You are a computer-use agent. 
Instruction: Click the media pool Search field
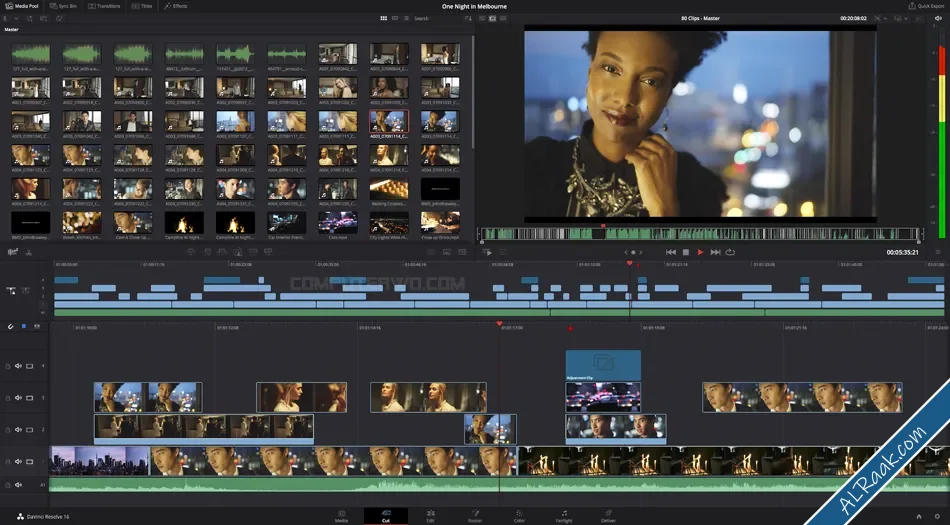437,19
